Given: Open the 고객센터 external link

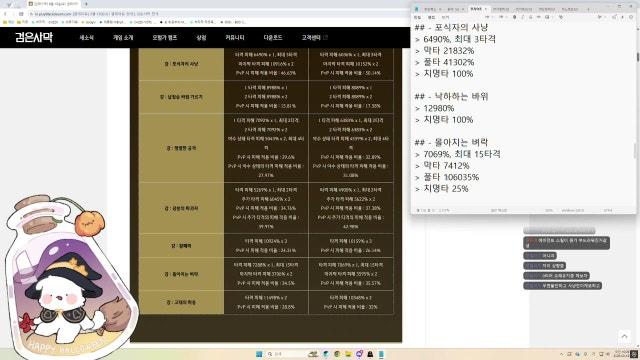Looking at the screenshot, I should (314, 38).
